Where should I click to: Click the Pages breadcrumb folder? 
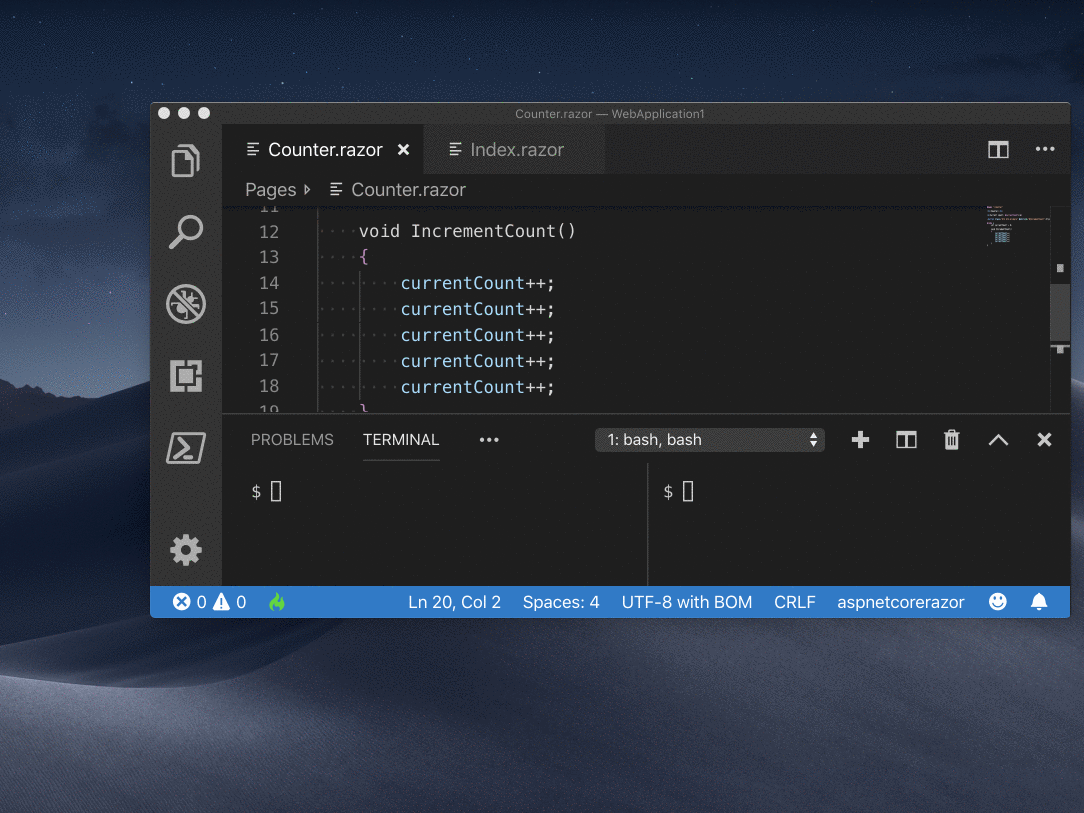coord(270,189)
